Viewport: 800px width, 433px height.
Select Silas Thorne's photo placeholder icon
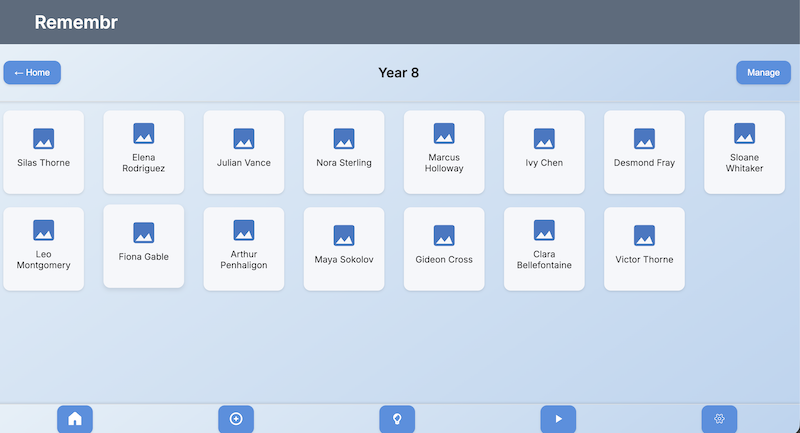click(43, 138)
